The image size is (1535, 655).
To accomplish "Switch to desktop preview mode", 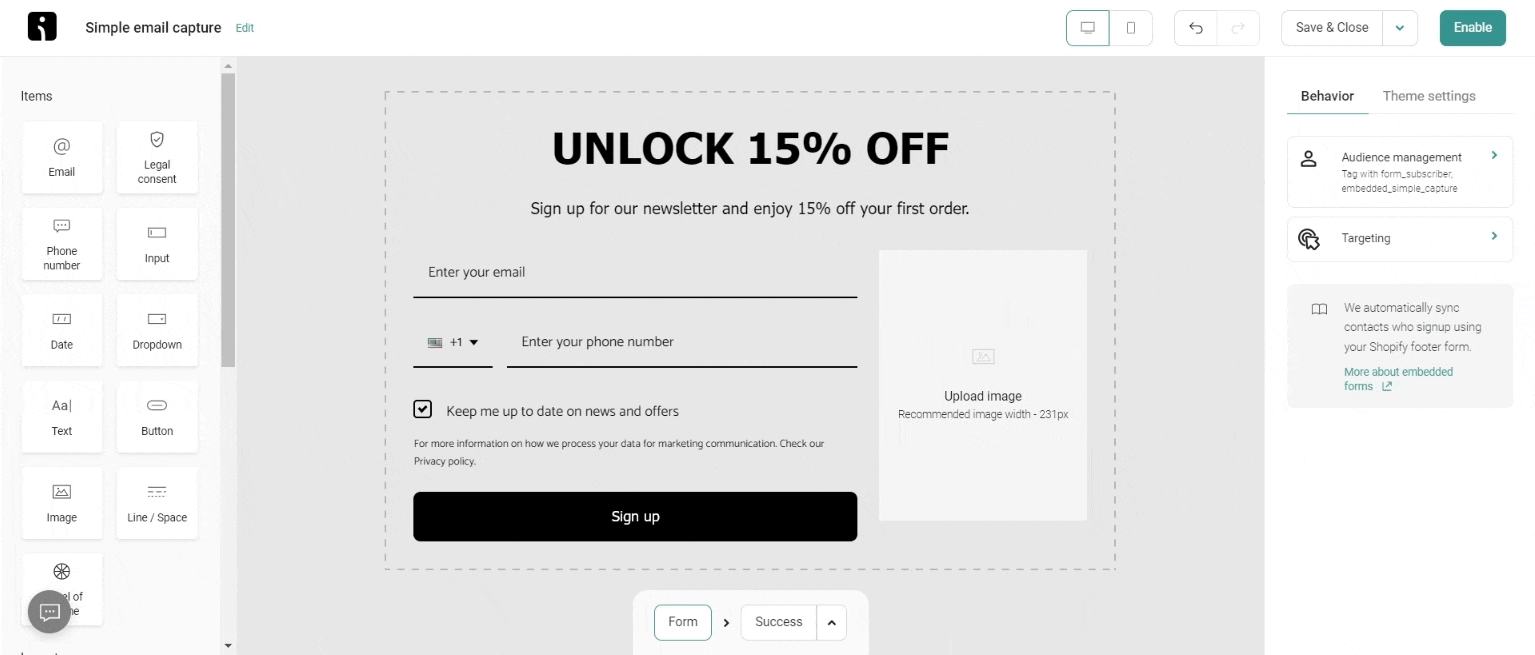I will pos(1086,28).
